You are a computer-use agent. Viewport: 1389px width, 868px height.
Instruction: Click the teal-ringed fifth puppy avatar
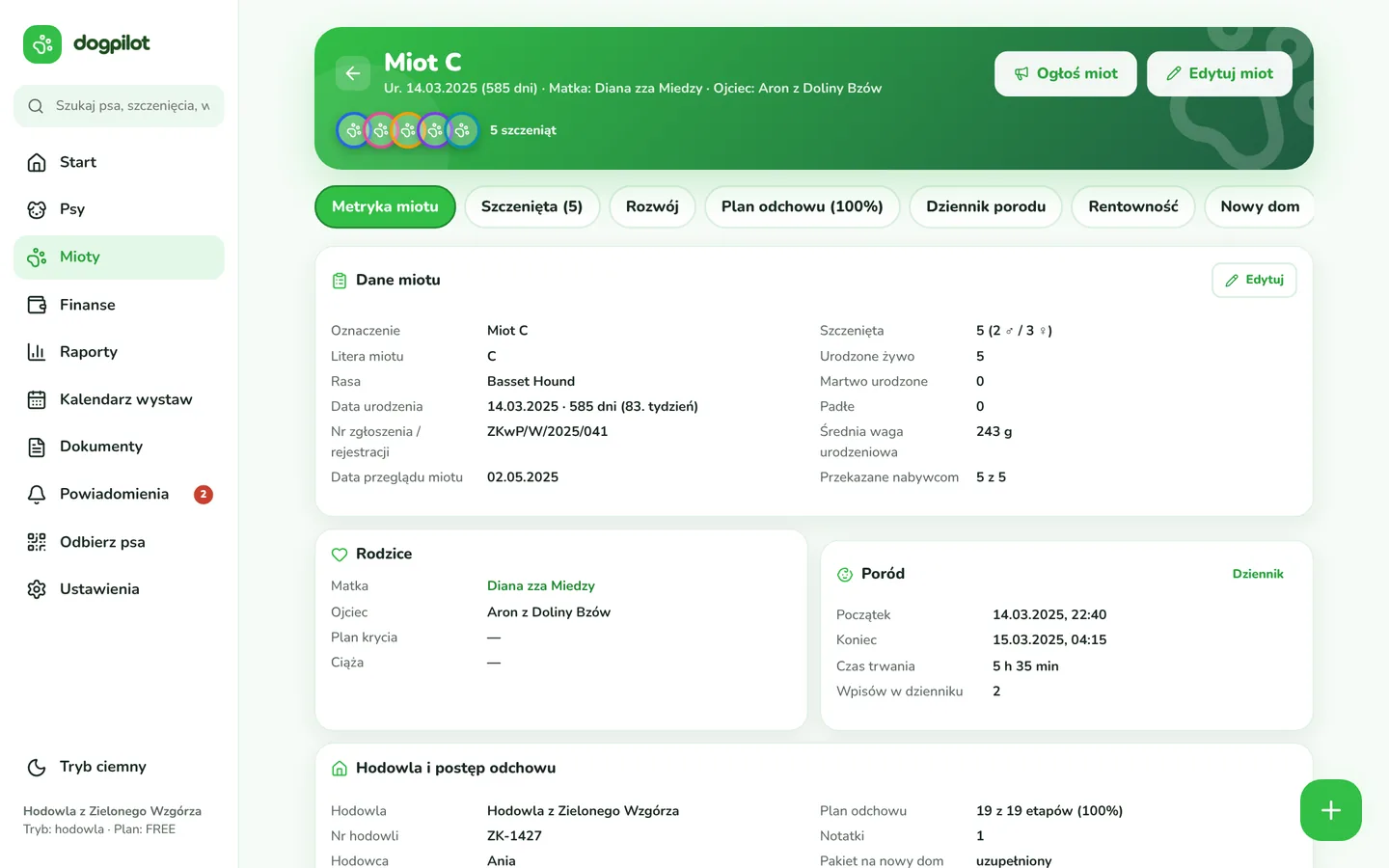click(x=462, y=130)
